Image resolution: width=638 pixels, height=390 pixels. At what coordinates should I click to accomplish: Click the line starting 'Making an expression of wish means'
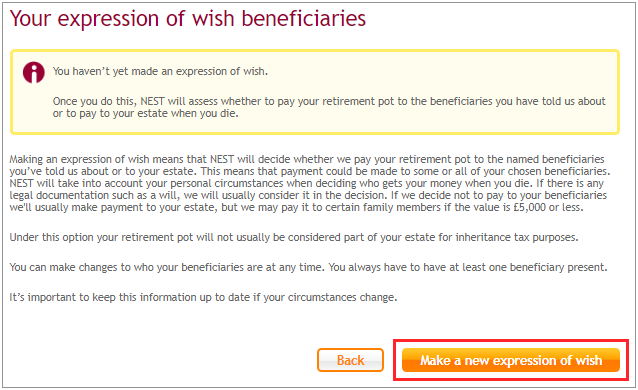tap(307, 159)
